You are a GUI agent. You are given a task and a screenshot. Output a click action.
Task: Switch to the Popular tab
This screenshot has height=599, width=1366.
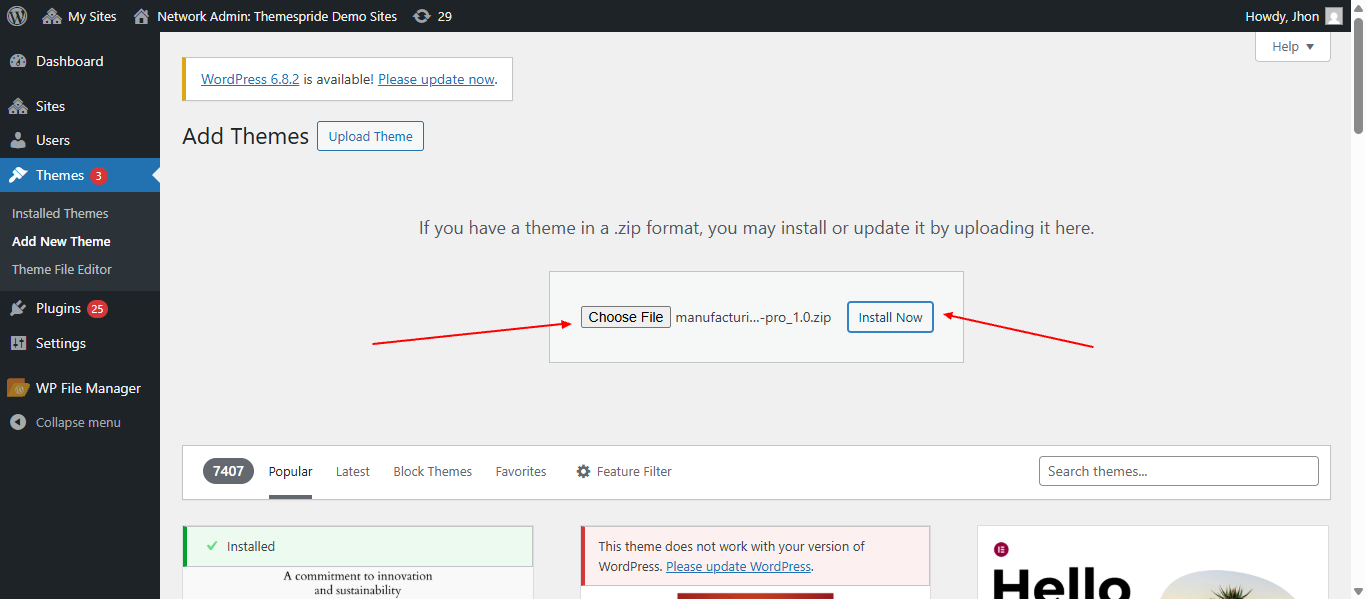coord(290,471)
